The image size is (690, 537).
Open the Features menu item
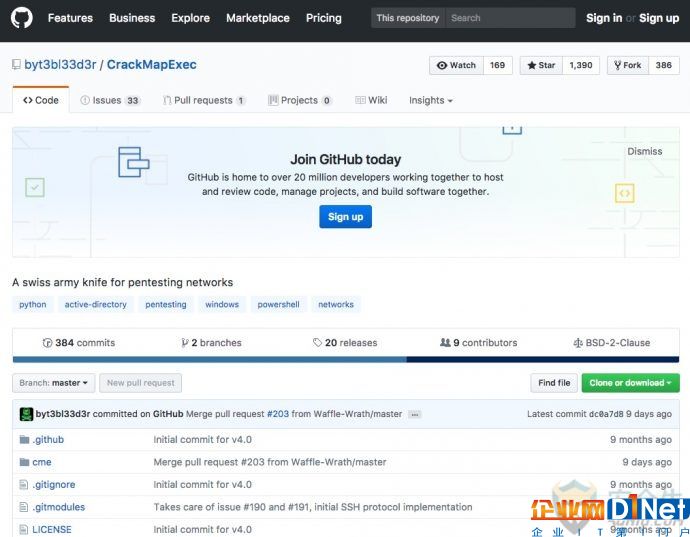pos(70,18)
